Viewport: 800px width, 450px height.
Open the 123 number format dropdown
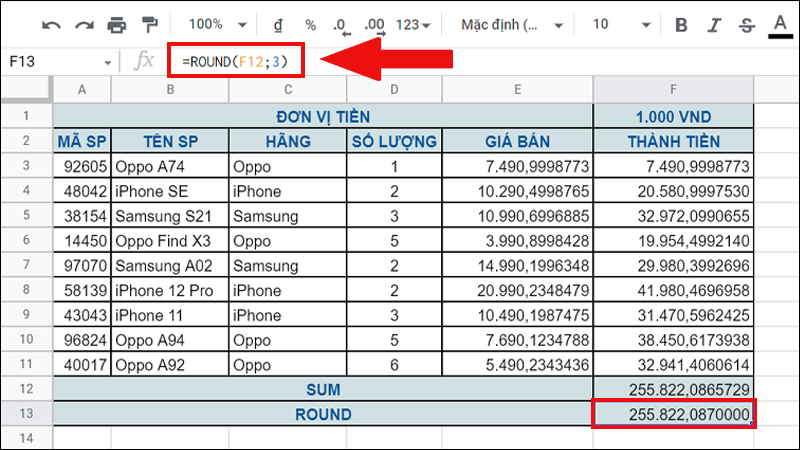[413, 24]
